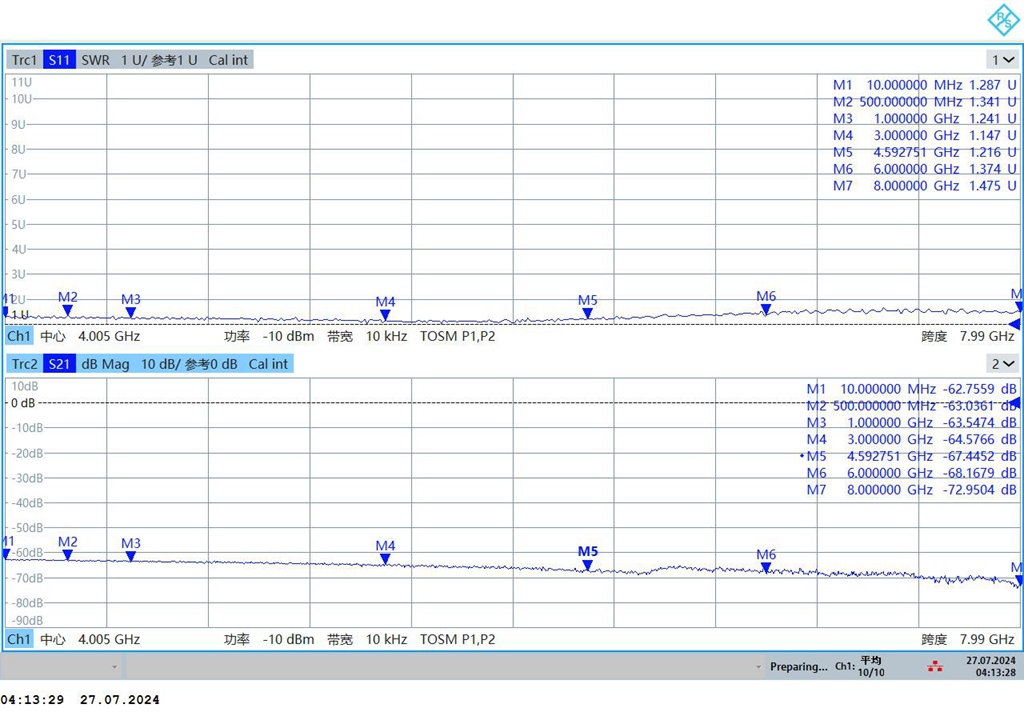Viewport: 1024px width, 720px height.
Task: Click the reference triangle at SWR right edge
Action: [x=1014, y=324]
